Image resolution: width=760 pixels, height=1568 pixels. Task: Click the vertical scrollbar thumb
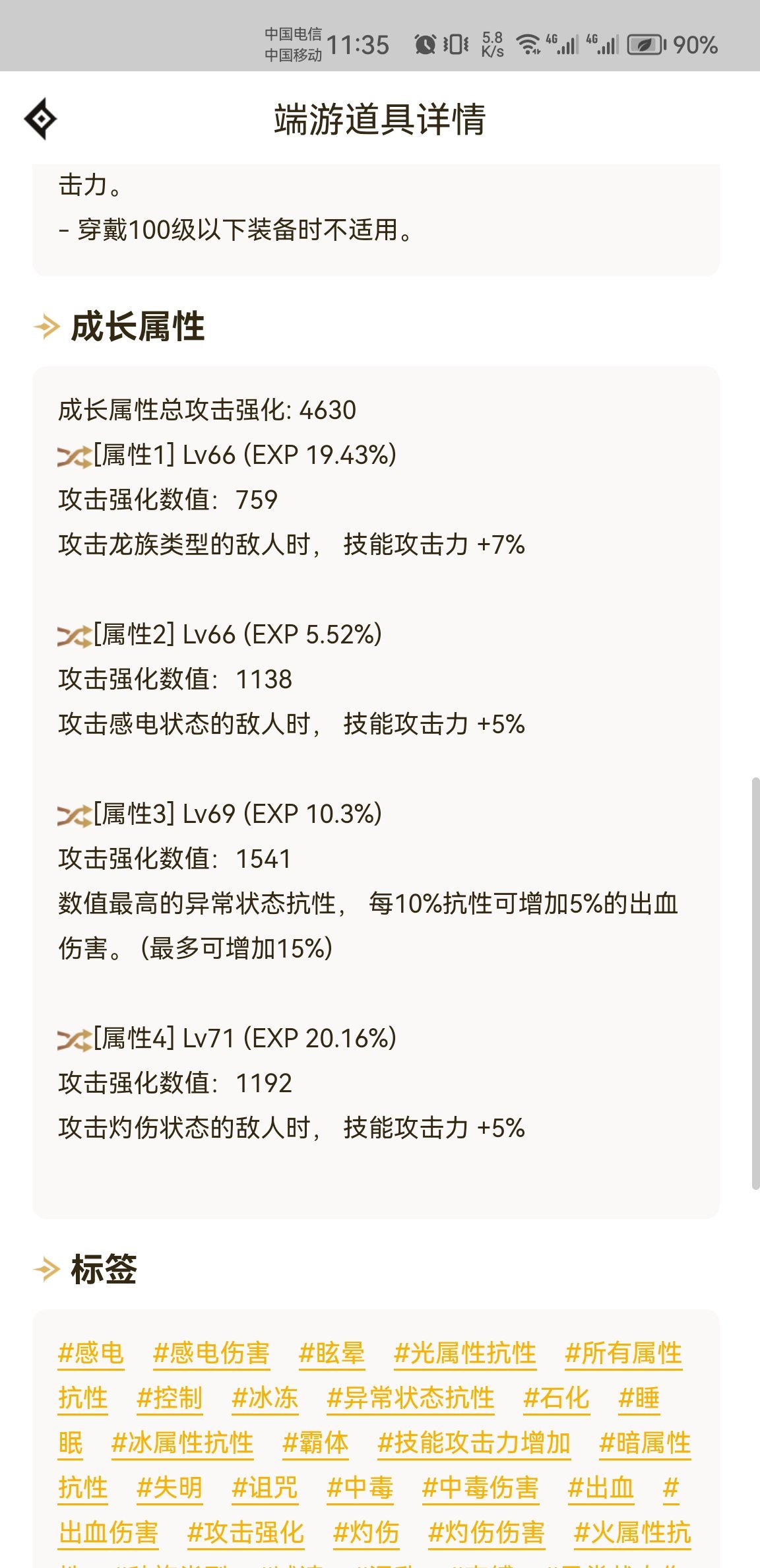(755, 983)
